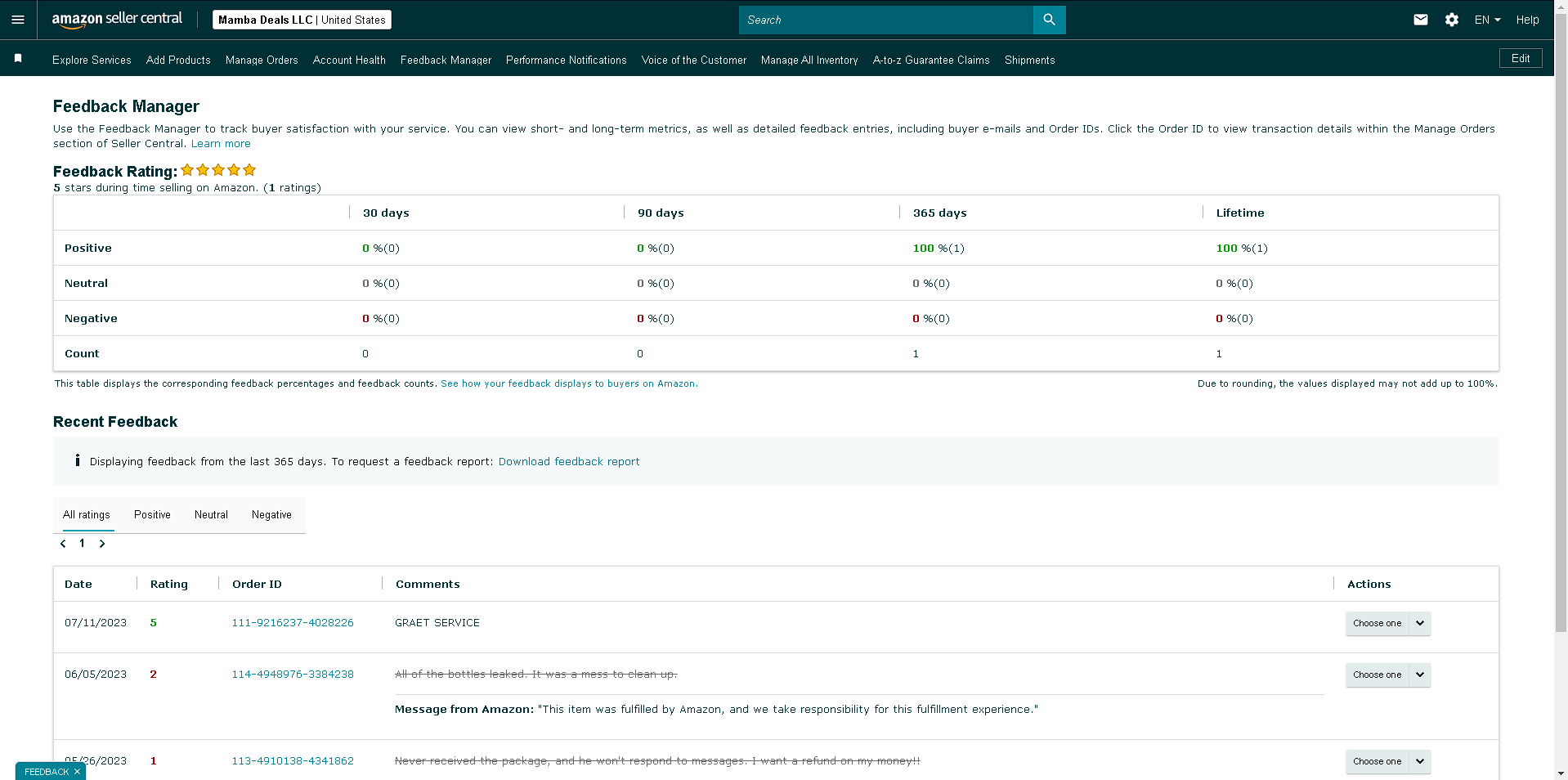Open See how your feedback displays to buyers link
The height and width of the screenshot is (780, 1568).
coord(569,383)
